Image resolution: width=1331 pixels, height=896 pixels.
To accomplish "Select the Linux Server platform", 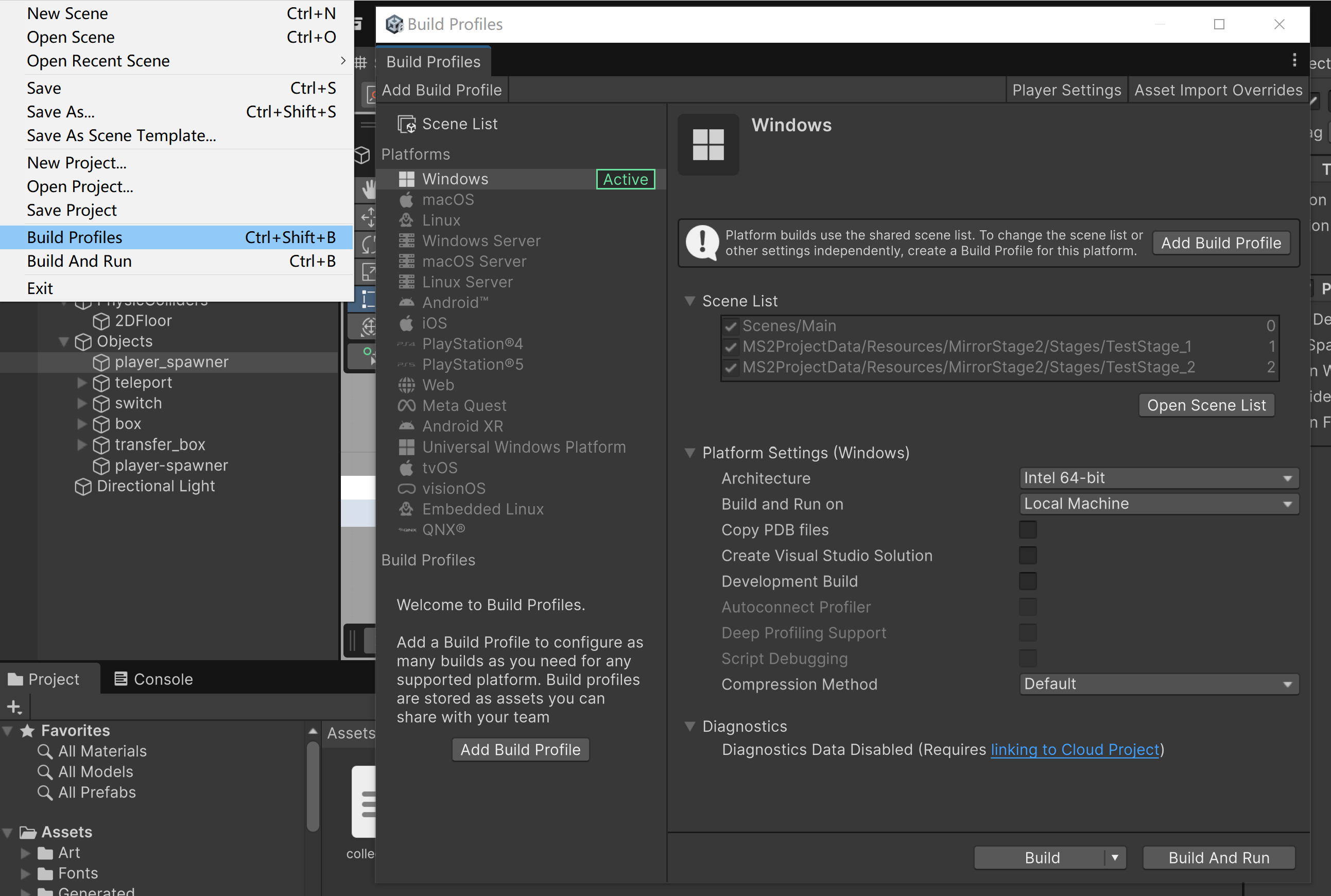I will pos(466,282).
